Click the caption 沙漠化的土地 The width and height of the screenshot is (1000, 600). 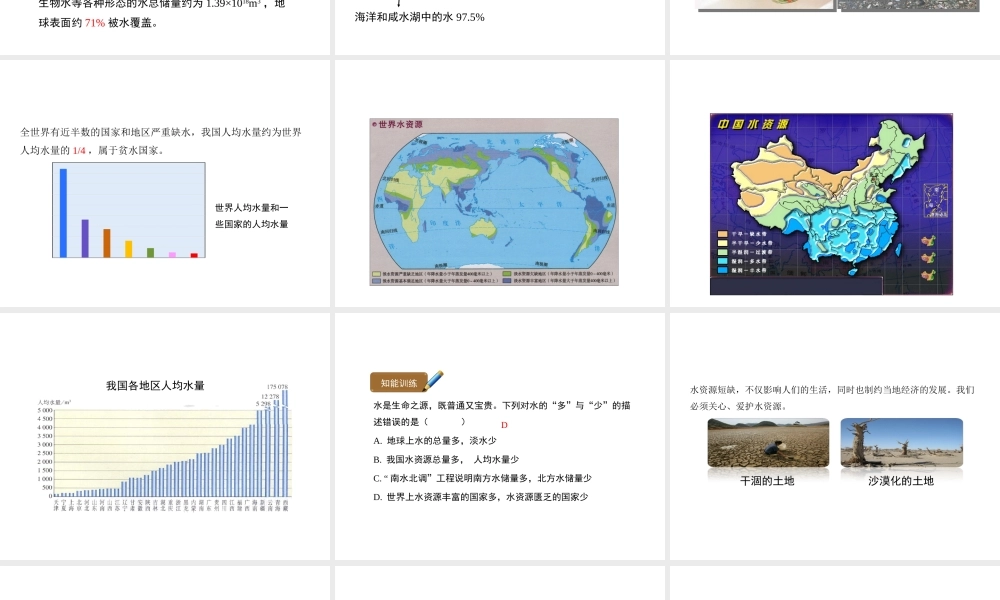(901, 481)
